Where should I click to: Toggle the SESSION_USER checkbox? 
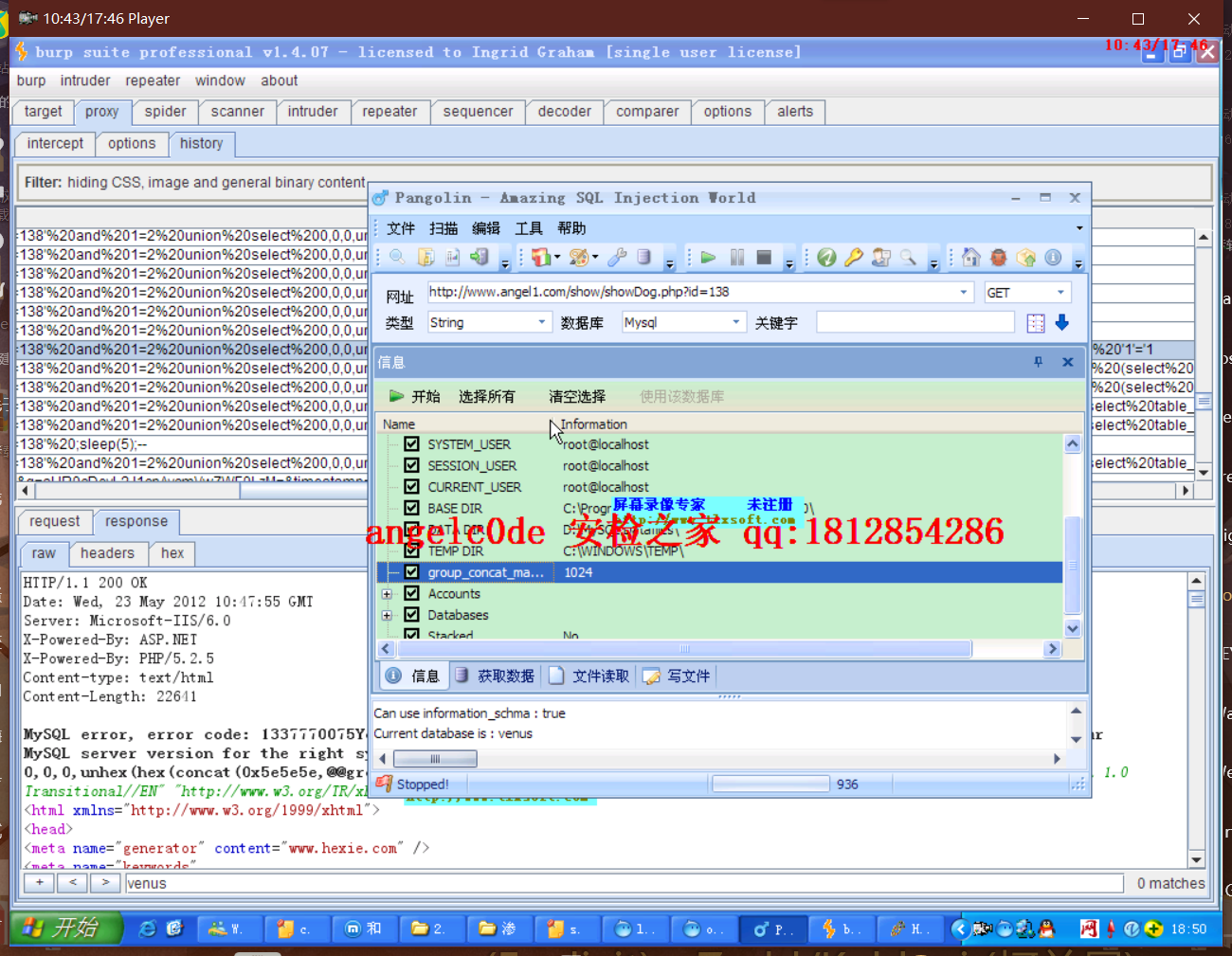tap(411, 465)
